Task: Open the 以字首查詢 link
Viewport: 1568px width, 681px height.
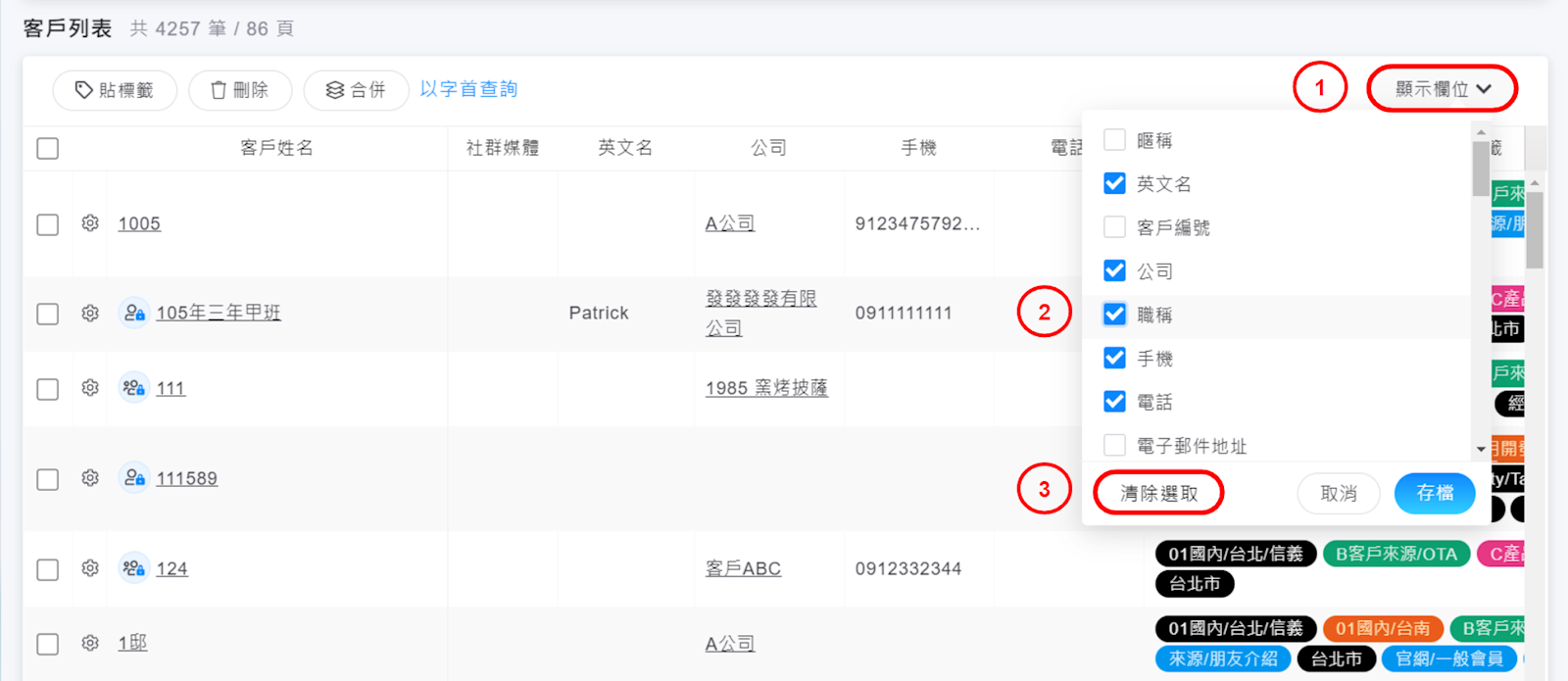Action: 468,89
